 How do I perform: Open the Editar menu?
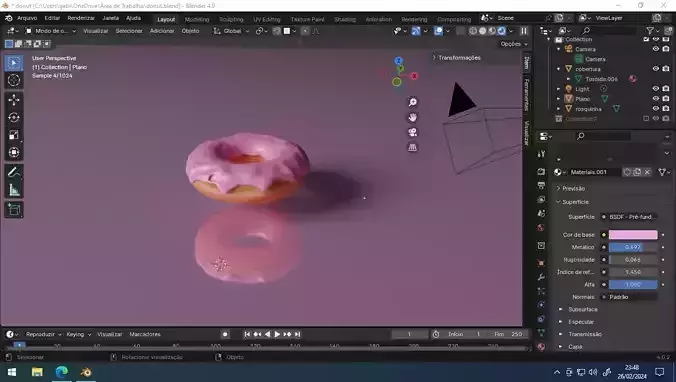click(x=52, y=18)
